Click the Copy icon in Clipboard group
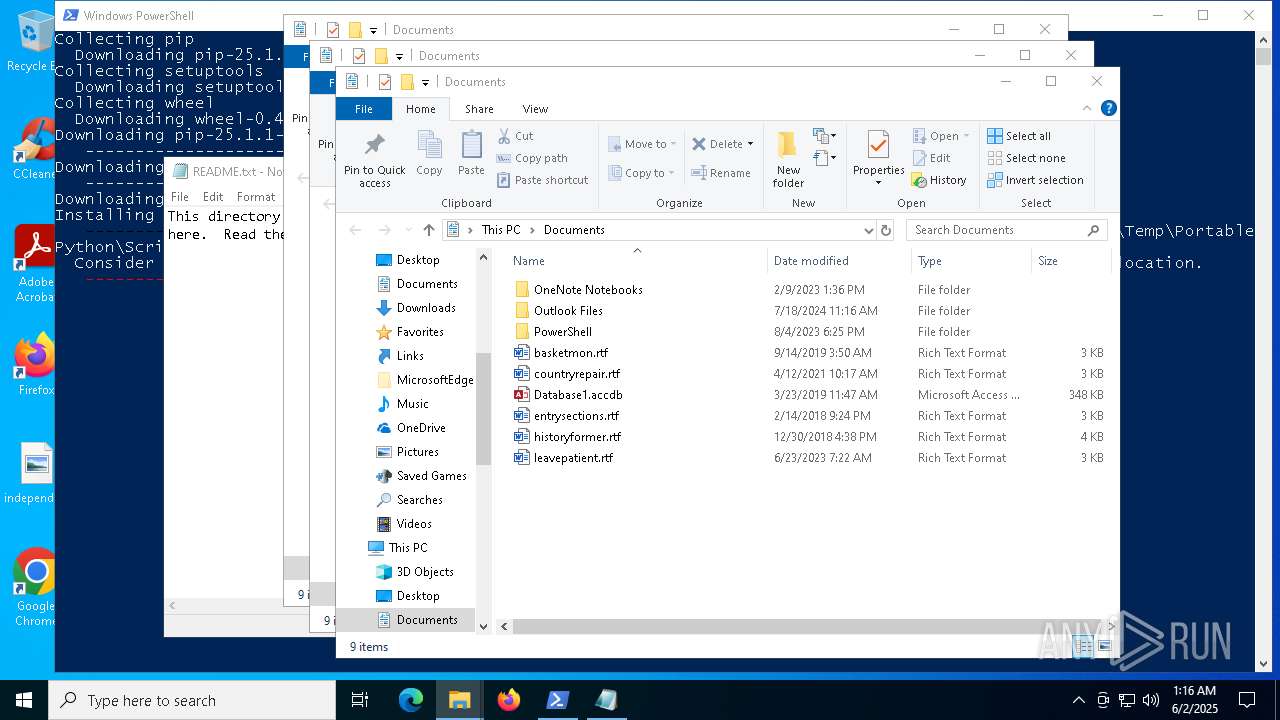 point(429,153)
